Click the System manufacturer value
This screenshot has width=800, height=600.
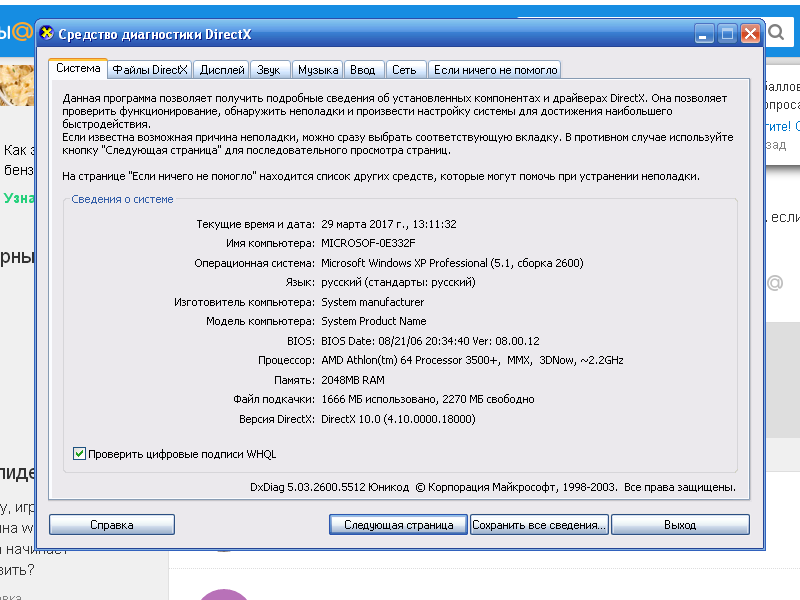[372, 302]
